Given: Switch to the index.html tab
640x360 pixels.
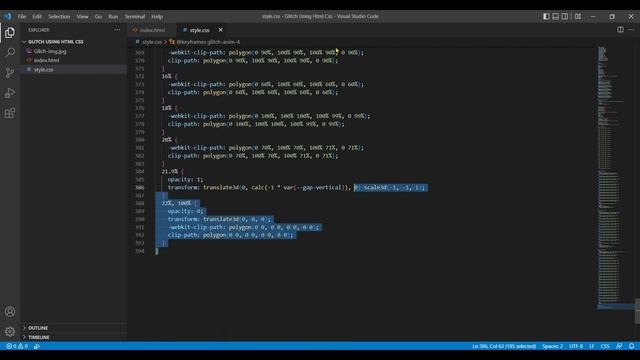Looking at the screenshot, I should [x=152, y=30].
